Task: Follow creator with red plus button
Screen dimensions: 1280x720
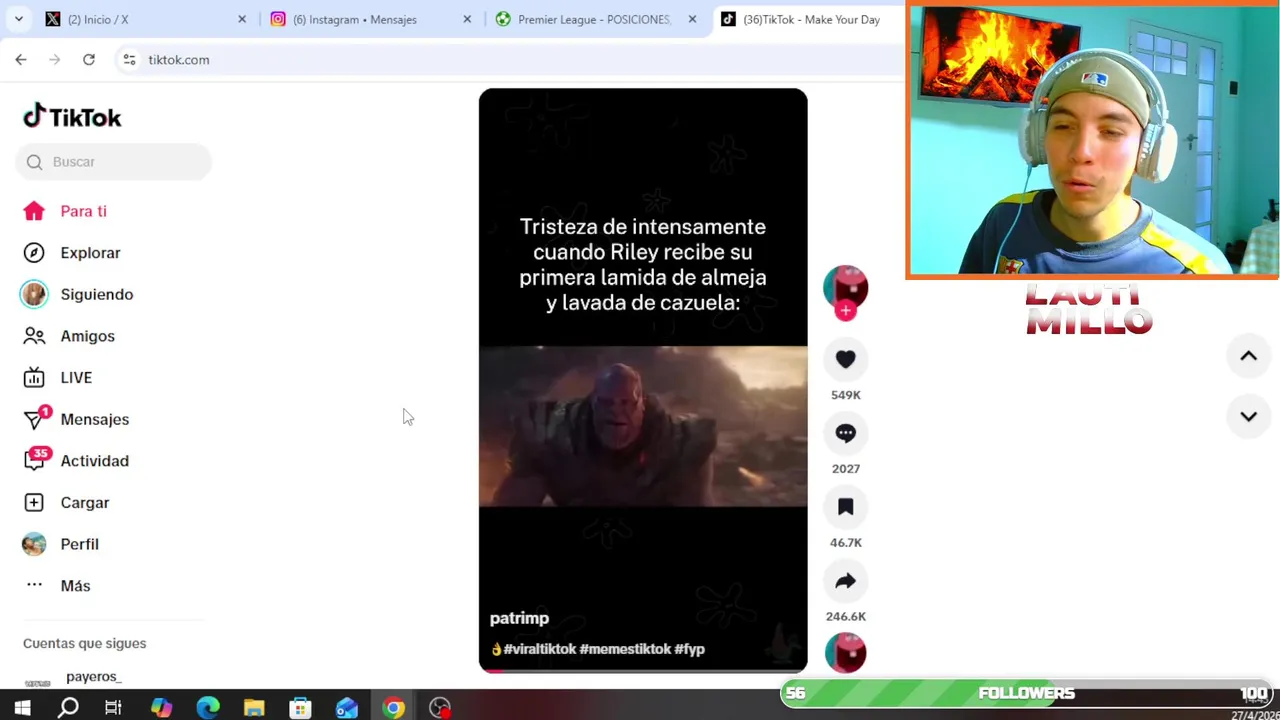Action: [845, 311]
